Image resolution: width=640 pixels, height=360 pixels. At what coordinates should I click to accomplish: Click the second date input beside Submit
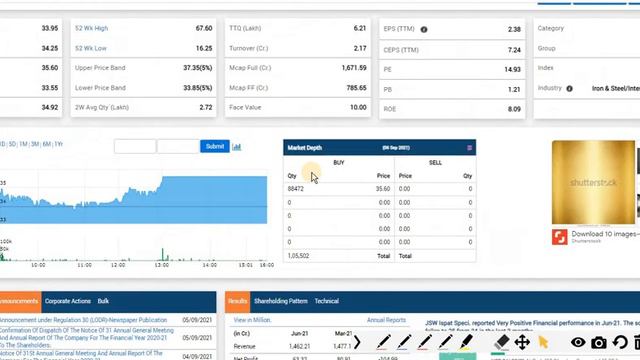click(178, 146)
